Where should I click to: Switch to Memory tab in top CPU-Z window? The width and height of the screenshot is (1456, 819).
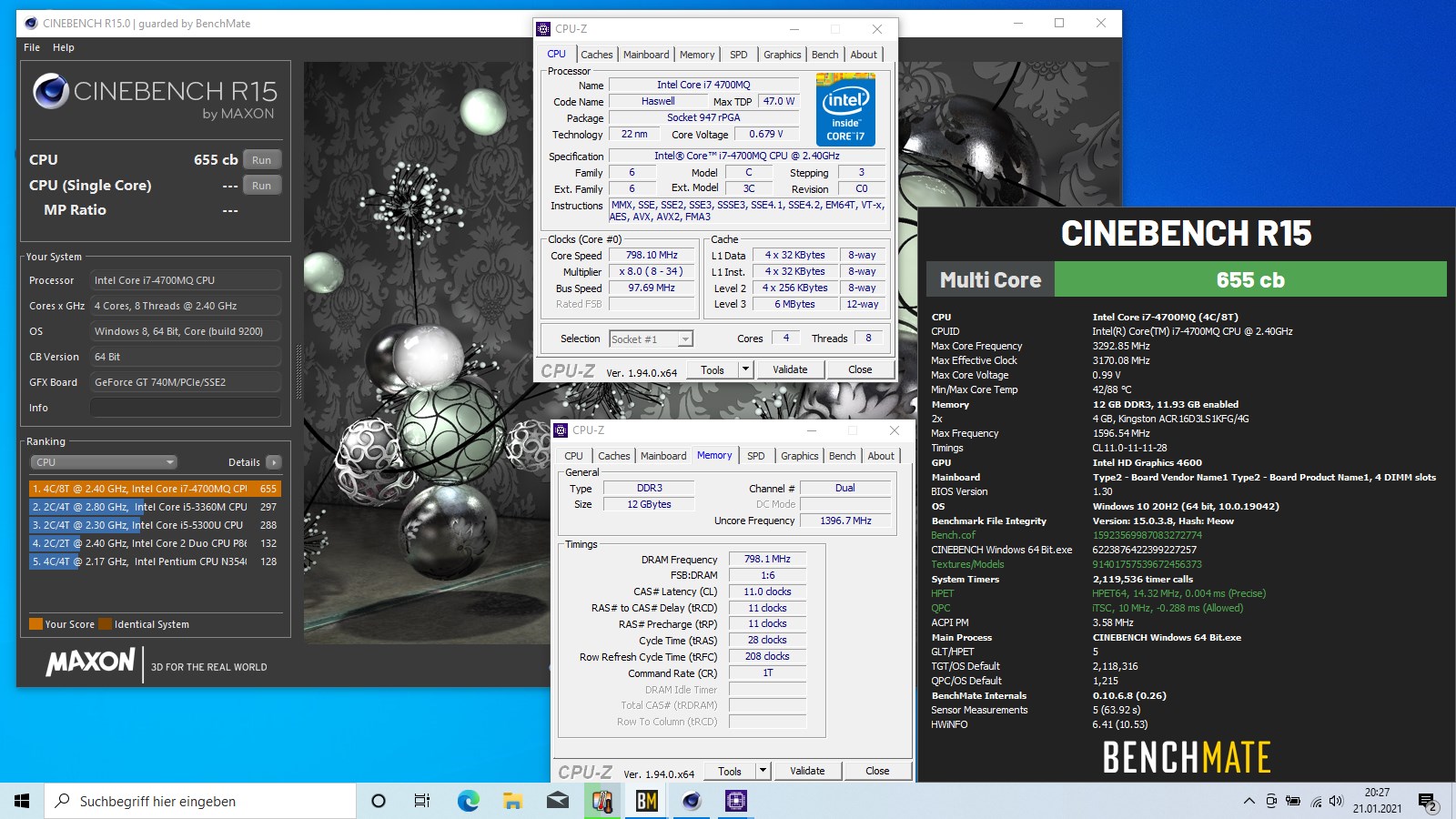click(697, 55)
